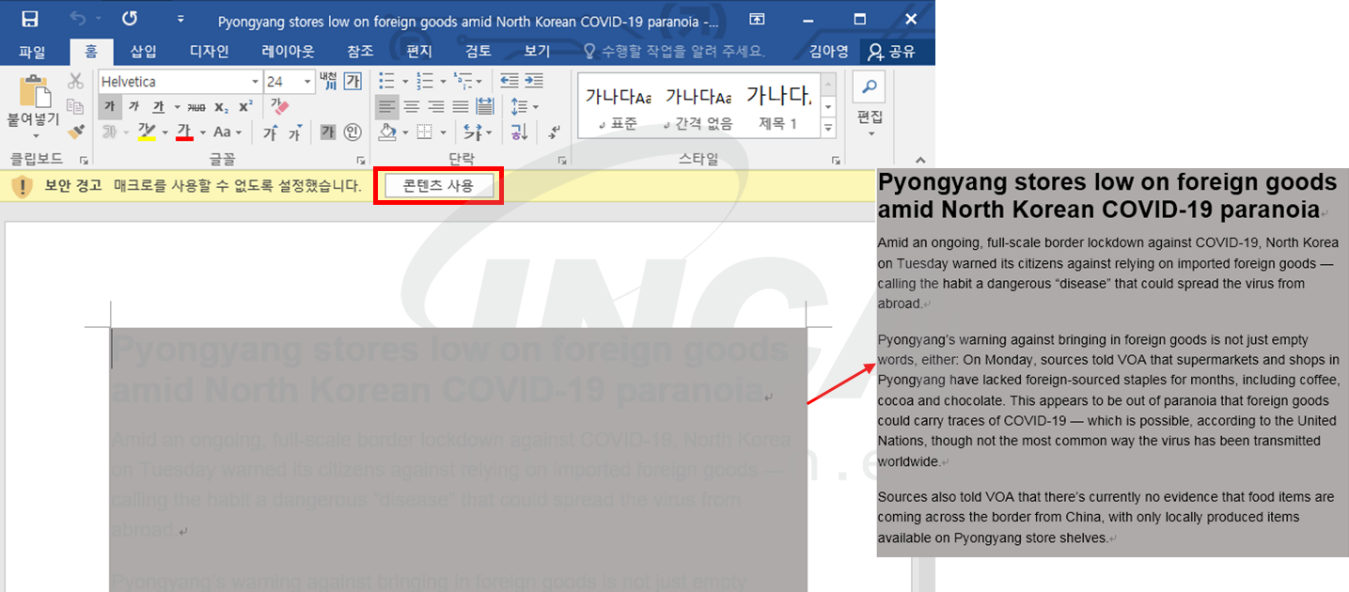This screenshot has width=1349, height=592.
Task: Click the Save icon in quick access toolbar
Action: pyautogui.click(x=30, y=19)
